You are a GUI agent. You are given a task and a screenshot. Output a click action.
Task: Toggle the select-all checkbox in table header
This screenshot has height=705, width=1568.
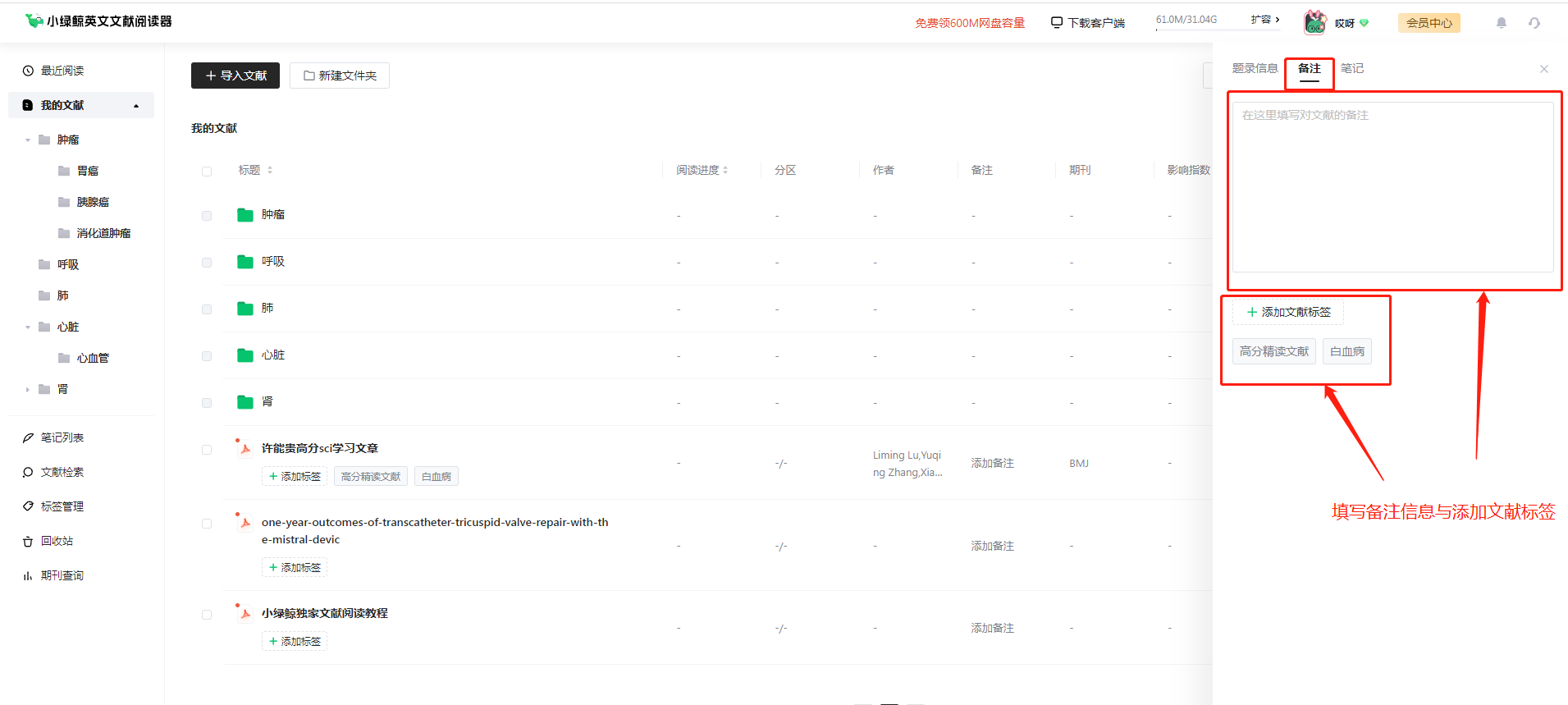pos(207,172)
